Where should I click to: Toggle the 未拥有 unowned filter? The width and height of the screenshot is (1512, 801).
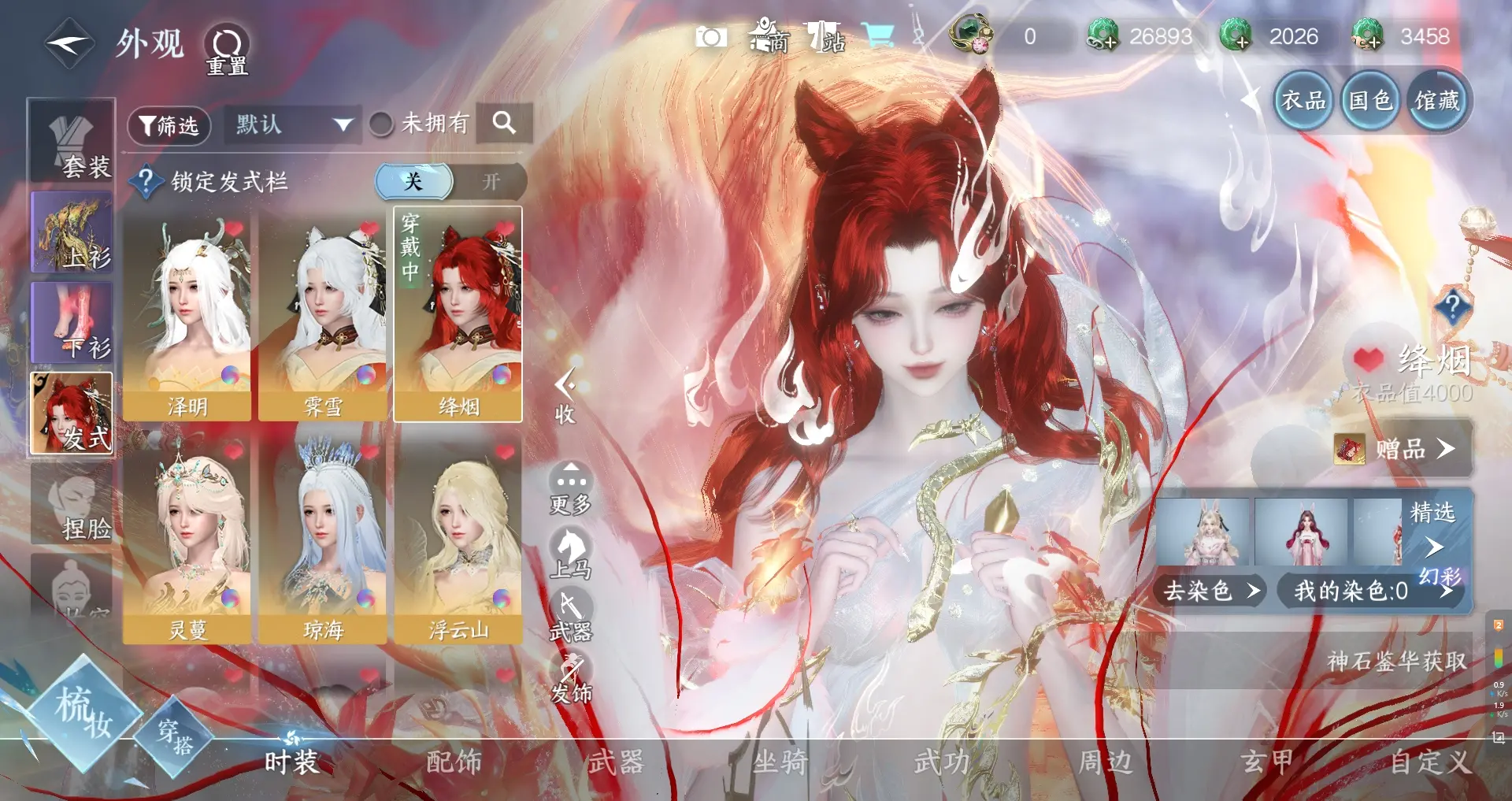(x=381, y=124)
